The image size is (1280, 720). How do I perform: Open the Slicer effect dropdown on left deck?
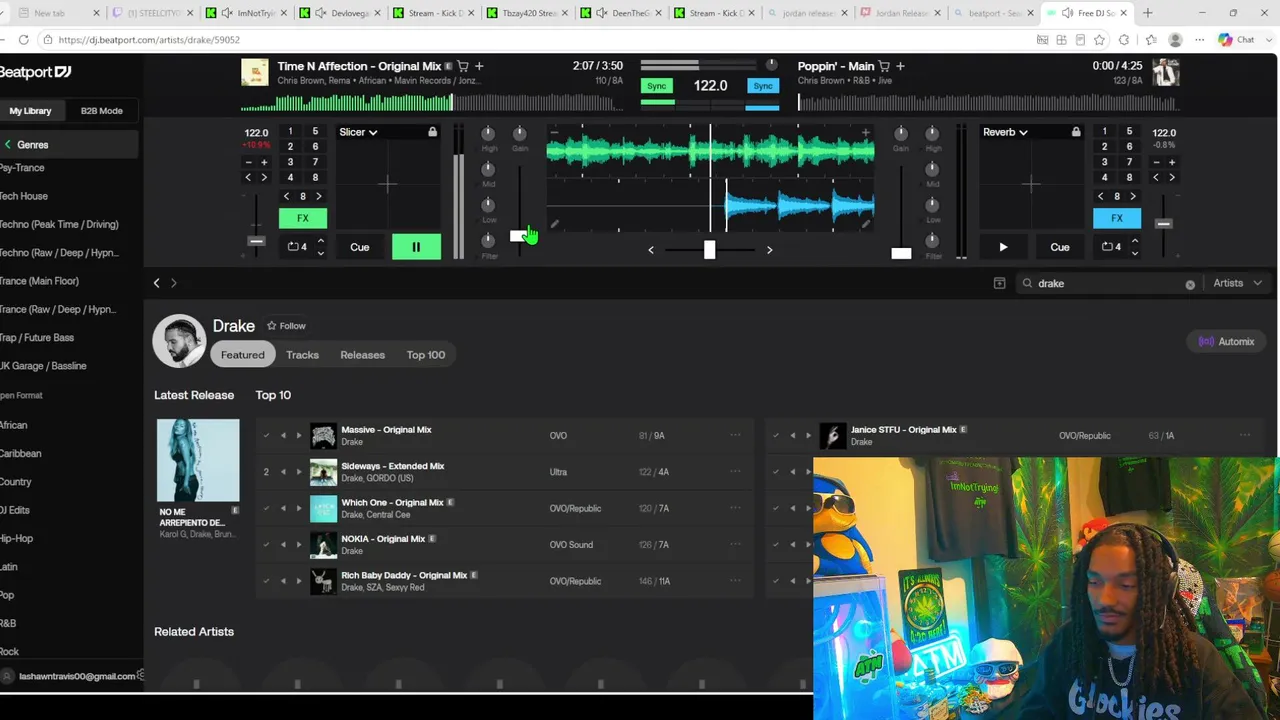pos(358,132)
